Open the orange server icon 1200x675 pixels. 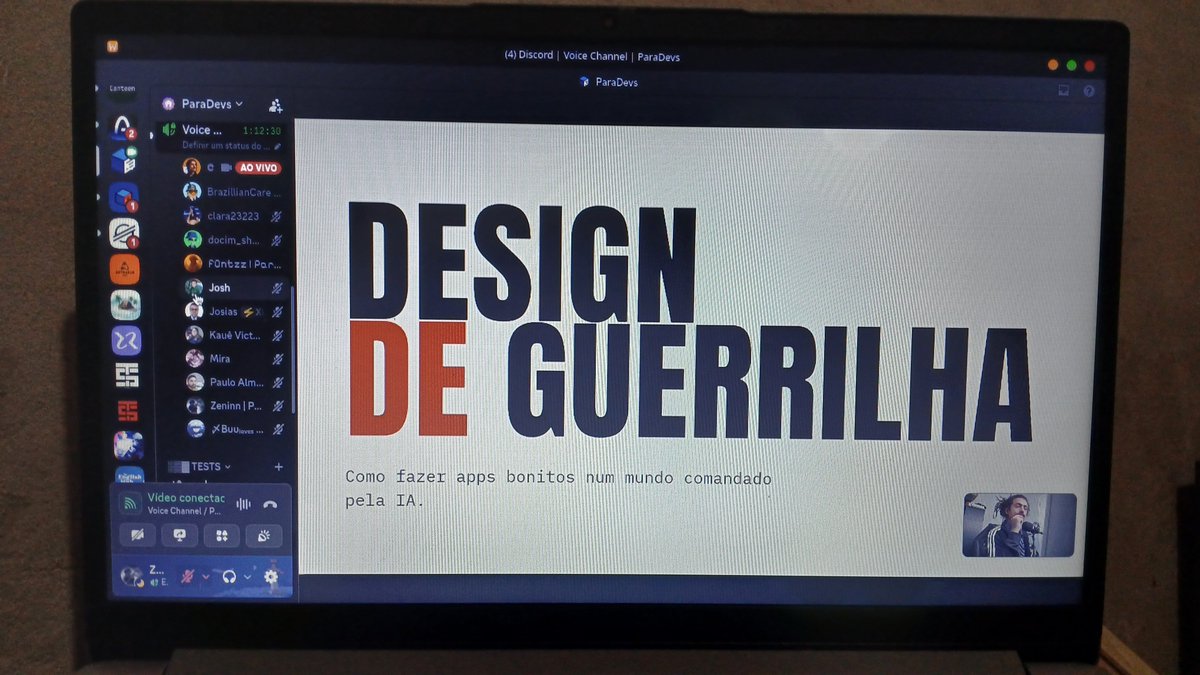click(125, 269)
